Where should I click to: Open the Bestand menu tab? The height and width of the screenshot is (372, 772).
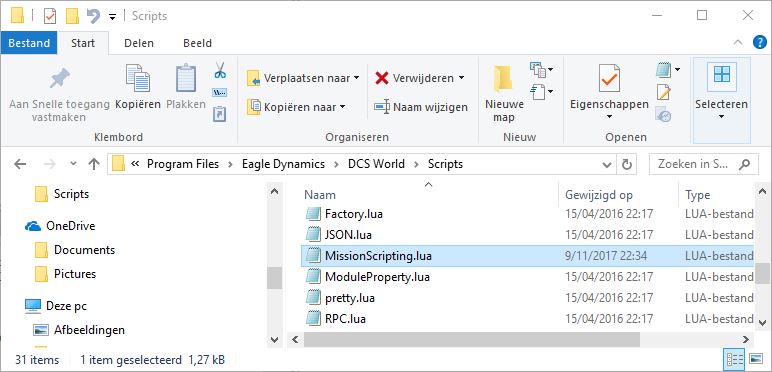pos(29,43)
